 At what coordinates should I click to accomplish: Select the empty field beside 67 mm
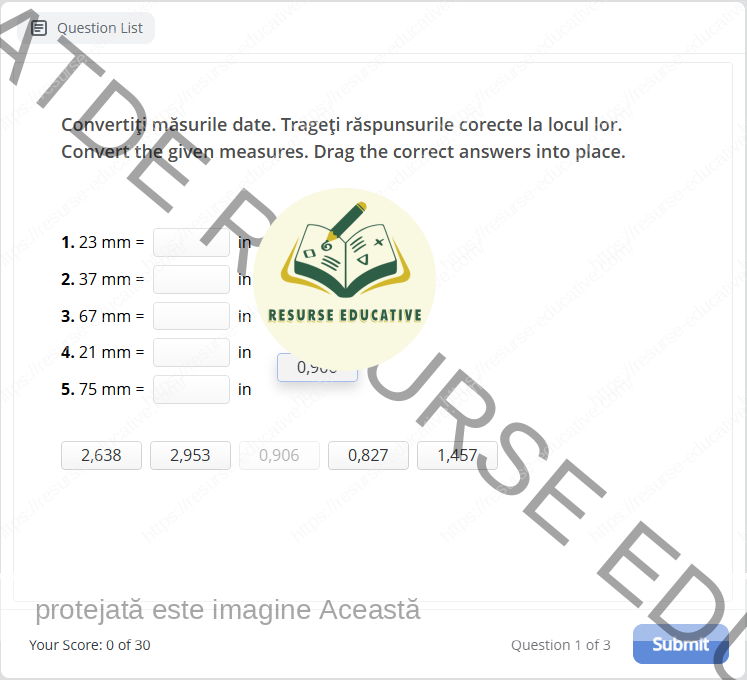pyautogui.click(x=191, y=316)
